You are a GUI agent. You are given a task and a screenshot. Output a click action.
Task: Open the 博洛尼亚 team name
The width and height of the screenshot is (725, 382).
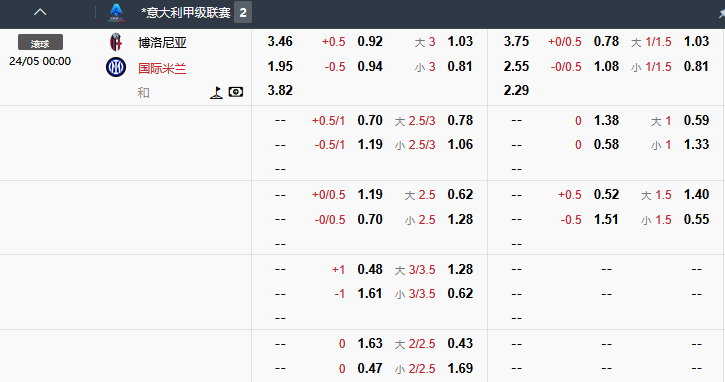pos(162,43)
